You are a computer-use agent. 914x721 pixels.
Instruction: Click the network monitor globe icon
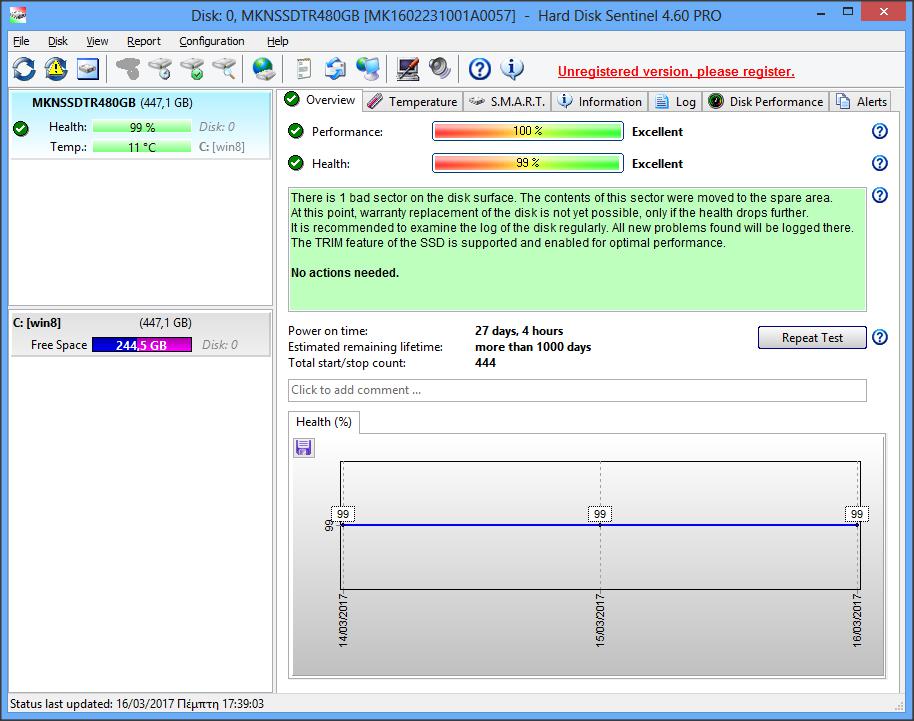[x=368, y=69]
